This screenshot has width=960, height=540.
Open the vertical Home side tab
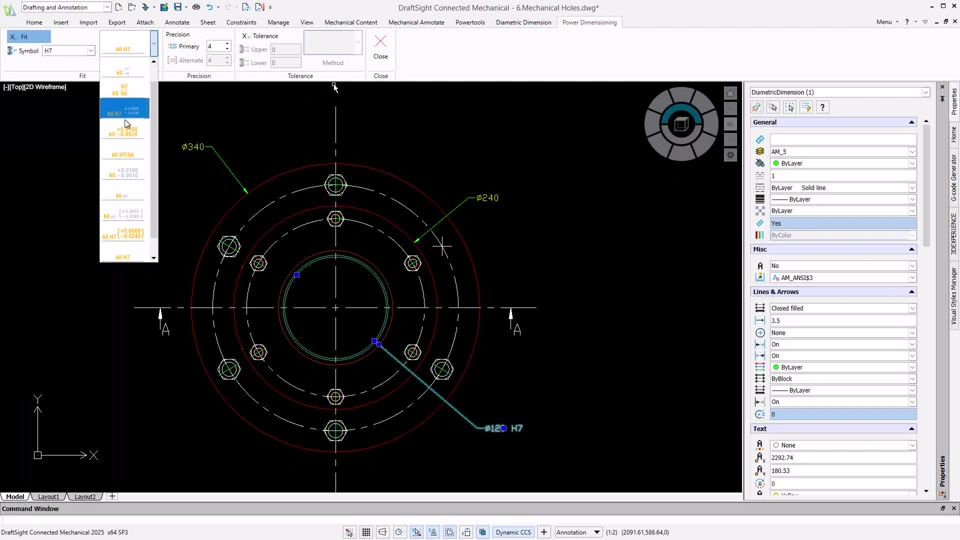954,135
